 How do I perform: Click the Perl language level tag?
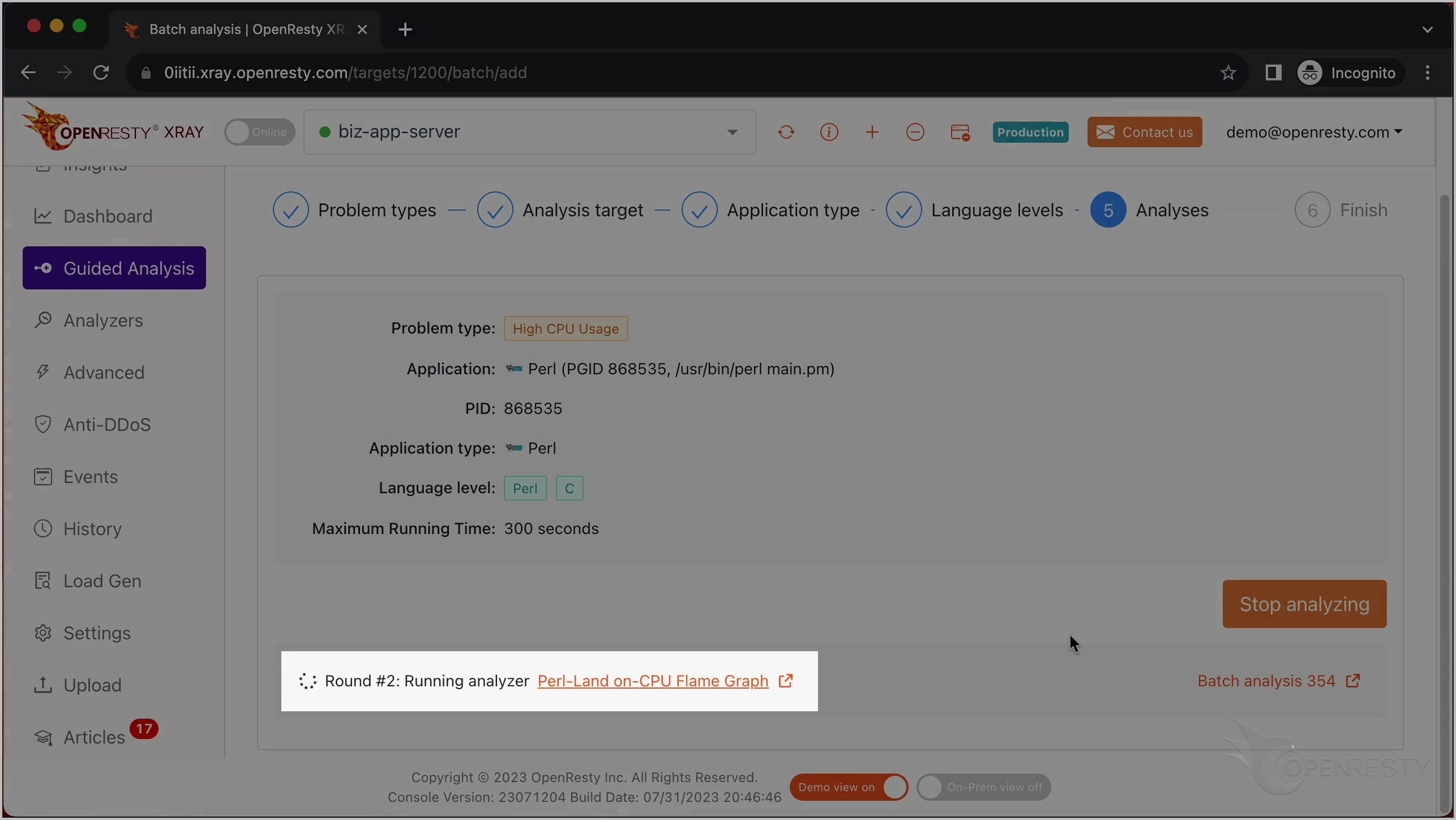point(525,489)
